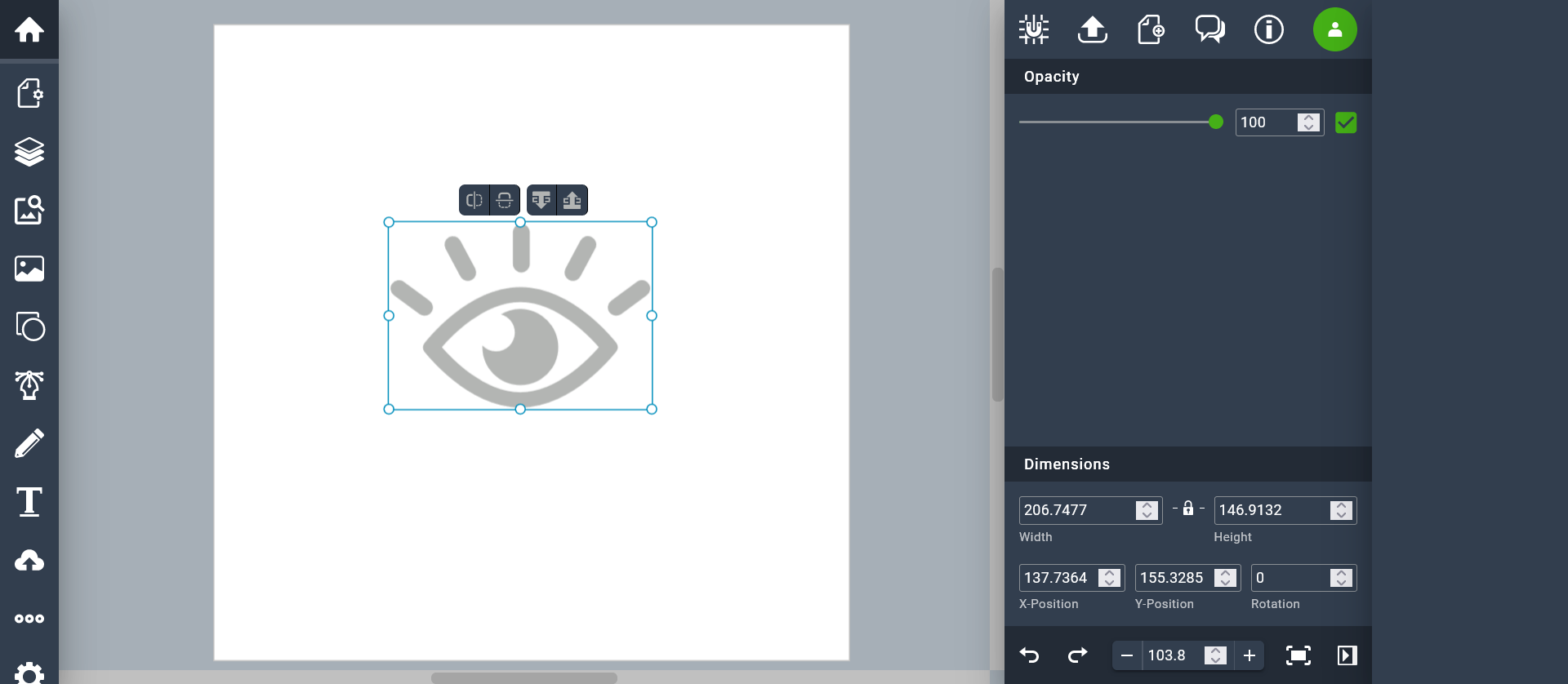1568x684 pixels.
Task: Select the Text tool
Action: (29, 502)
